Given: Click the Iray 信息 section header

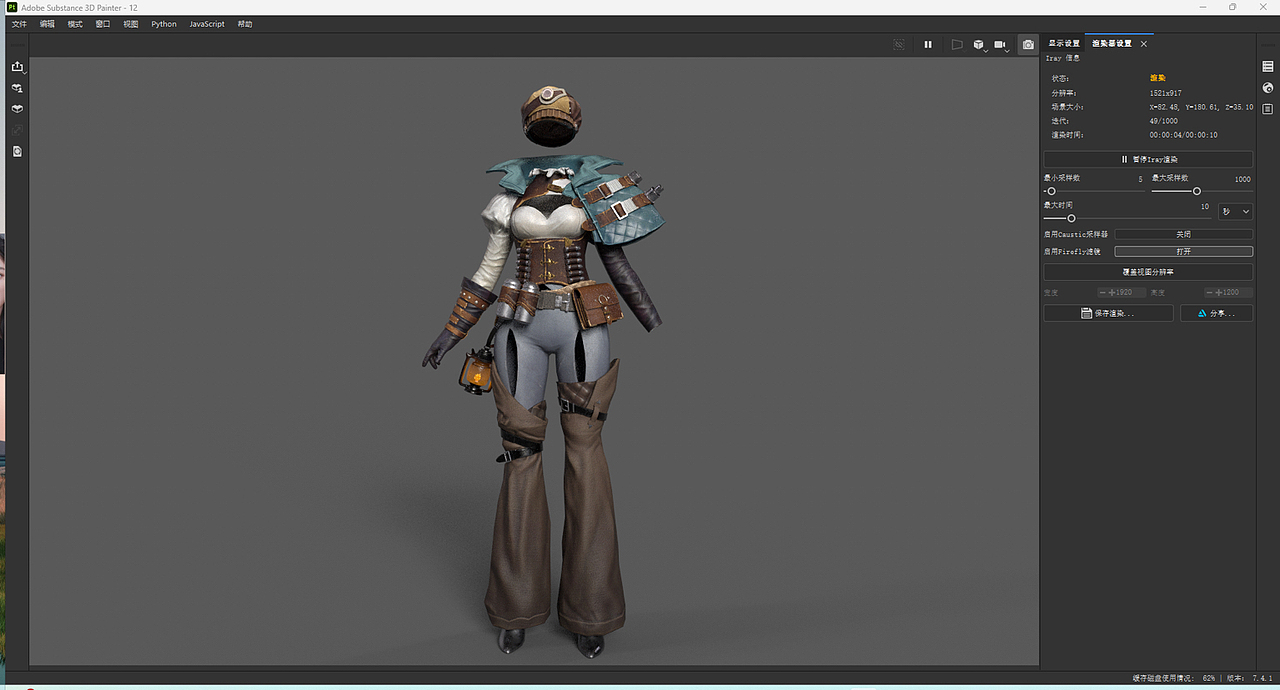Looking at the screenshot, I should pos(1062,58).
